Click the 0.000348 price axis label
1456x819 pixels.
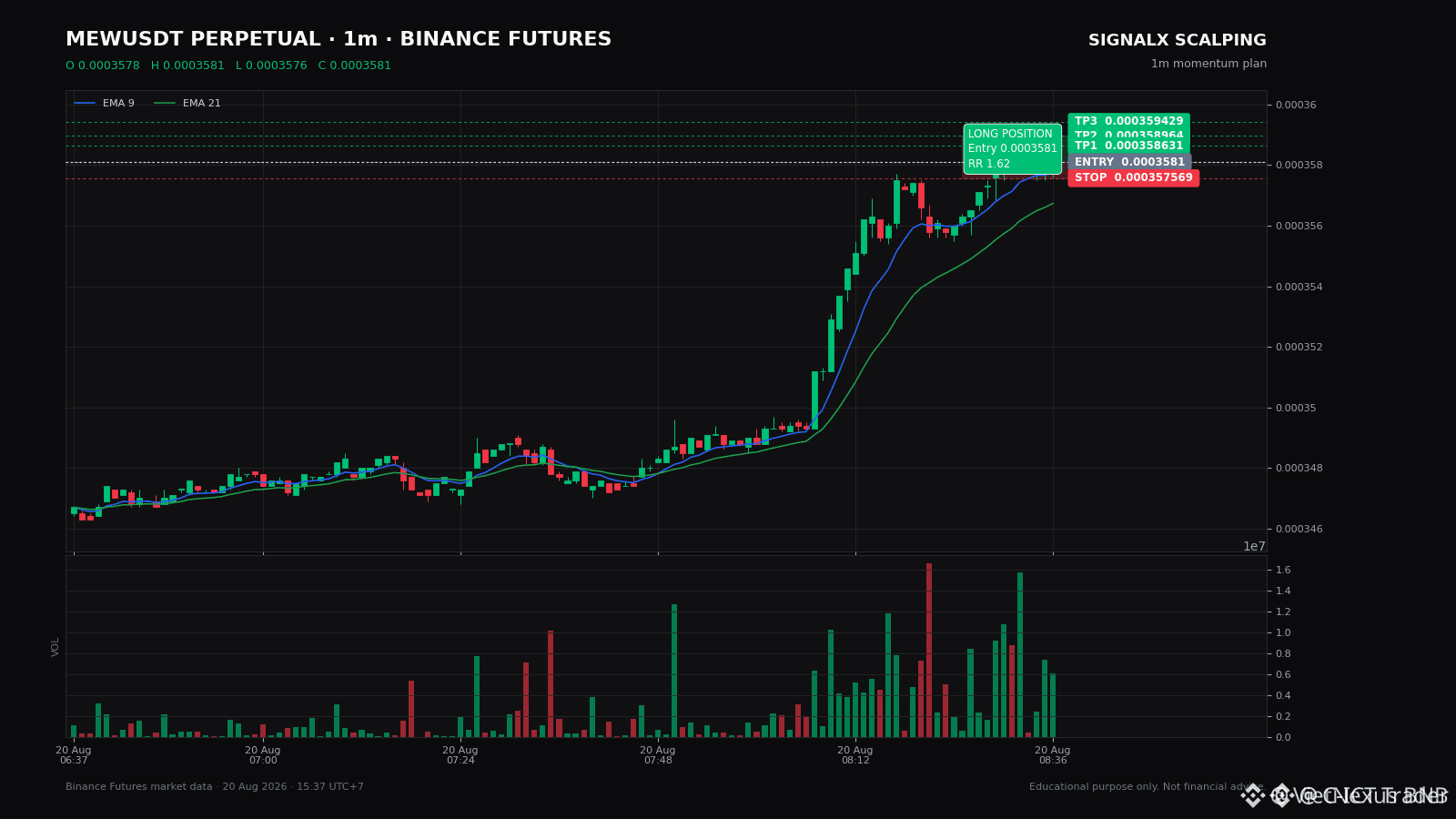tap(1299, 468)
